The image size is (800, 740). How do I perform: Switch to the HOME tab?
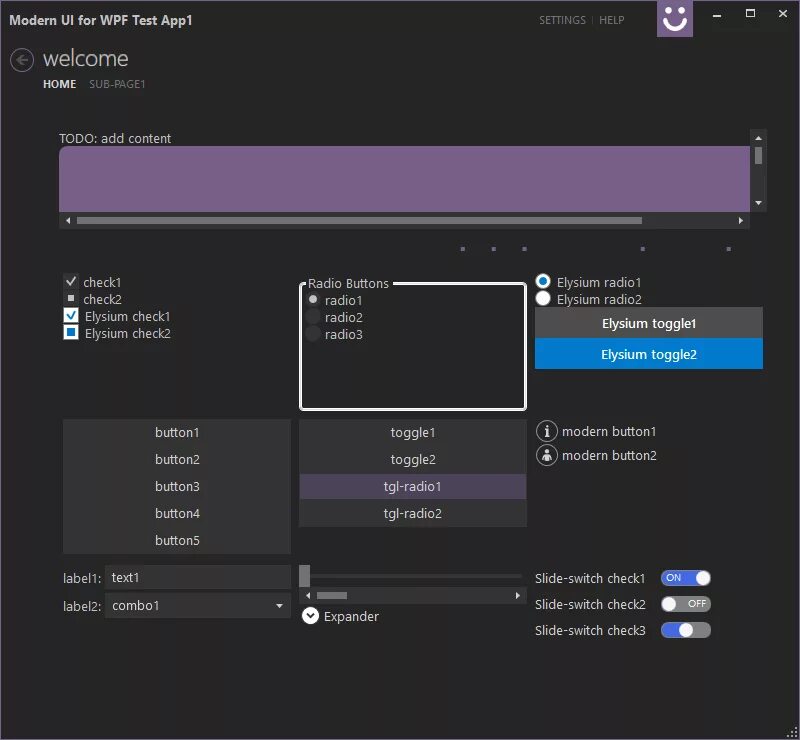coord(59,84)
